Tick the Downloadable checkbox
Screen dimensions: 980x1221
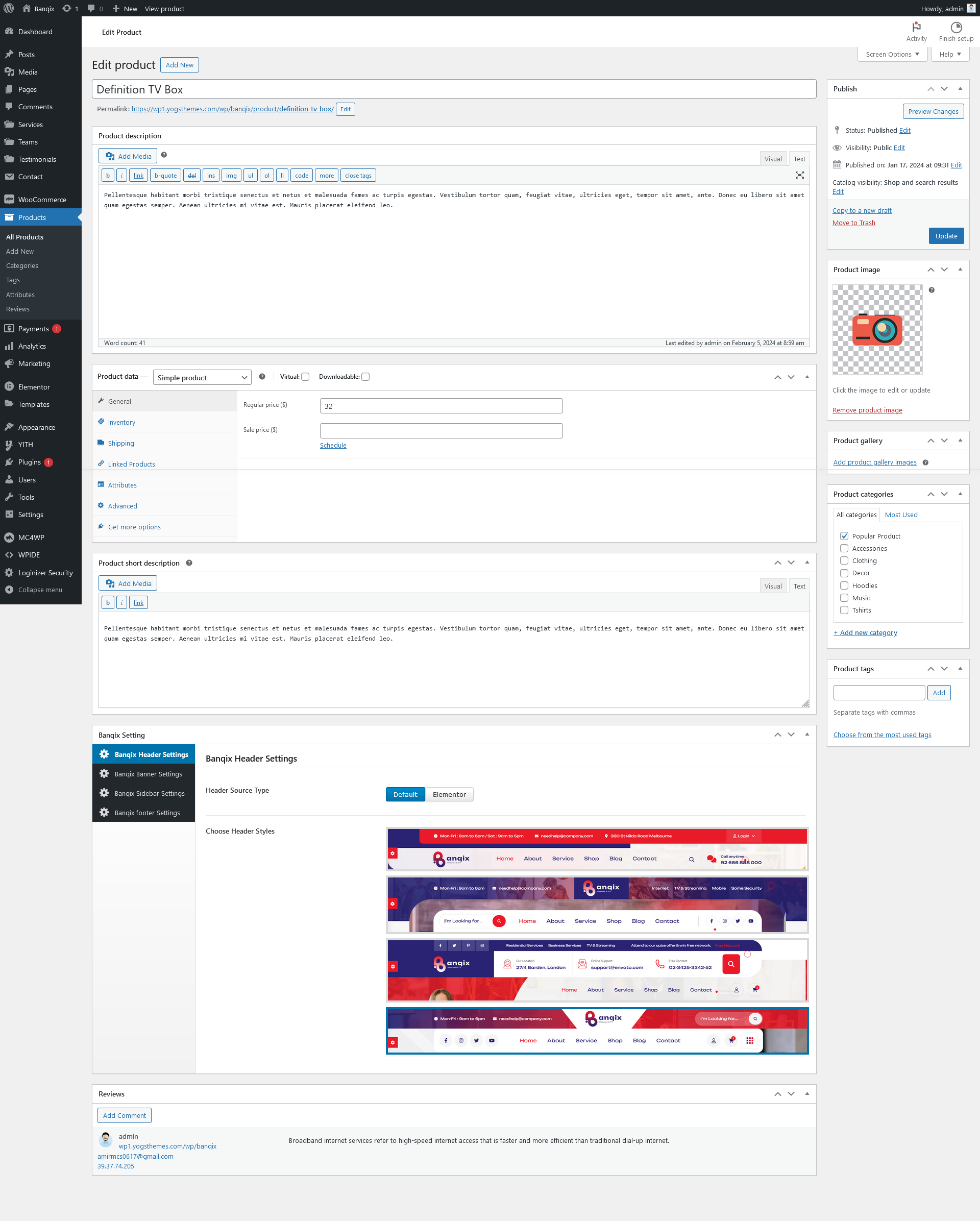click(x=366, y=377)
